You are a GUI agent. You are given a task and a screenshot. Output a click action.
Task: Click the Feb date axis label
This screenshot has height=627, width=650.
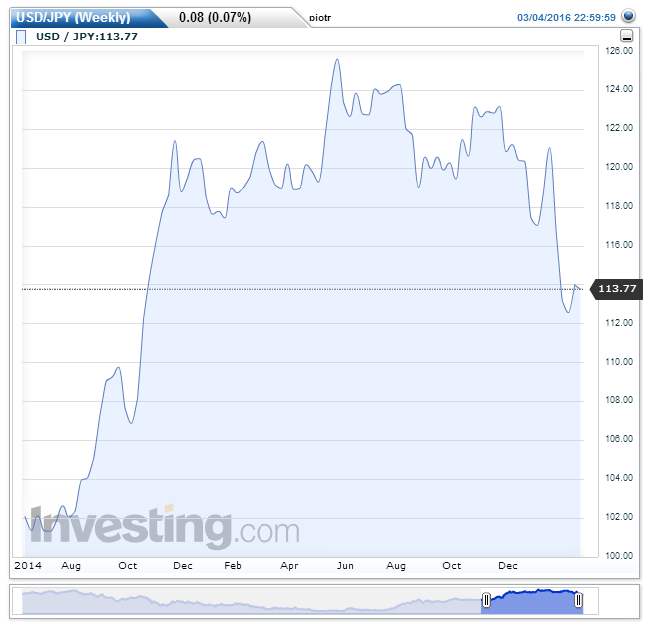[233, 565]
